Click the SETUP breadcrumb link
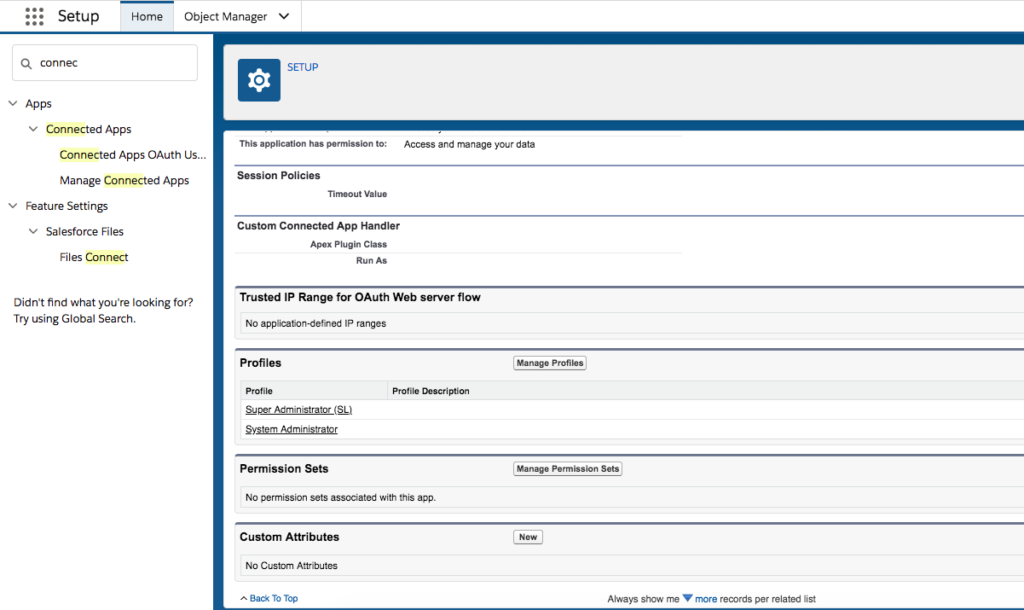 tap(302, 67)
